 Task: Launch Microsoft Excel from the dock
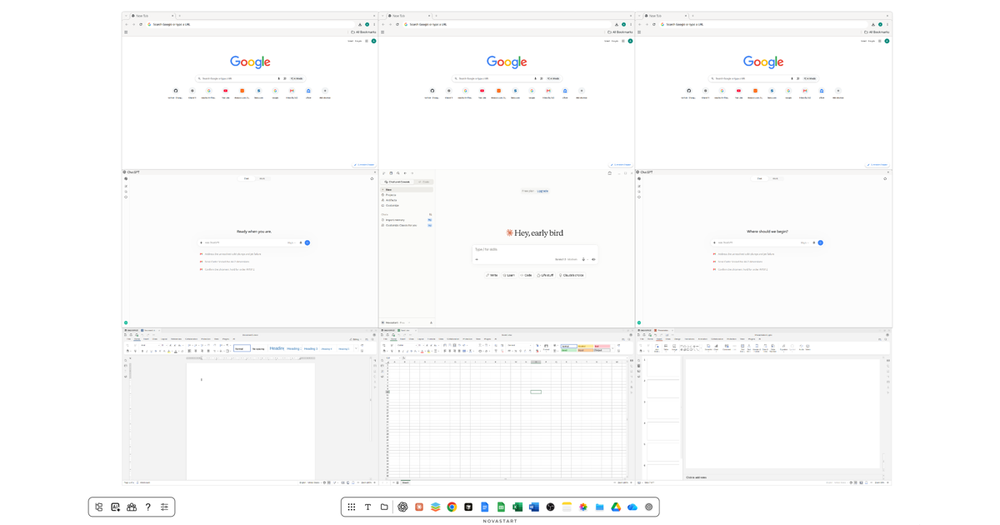pos(517,507)
